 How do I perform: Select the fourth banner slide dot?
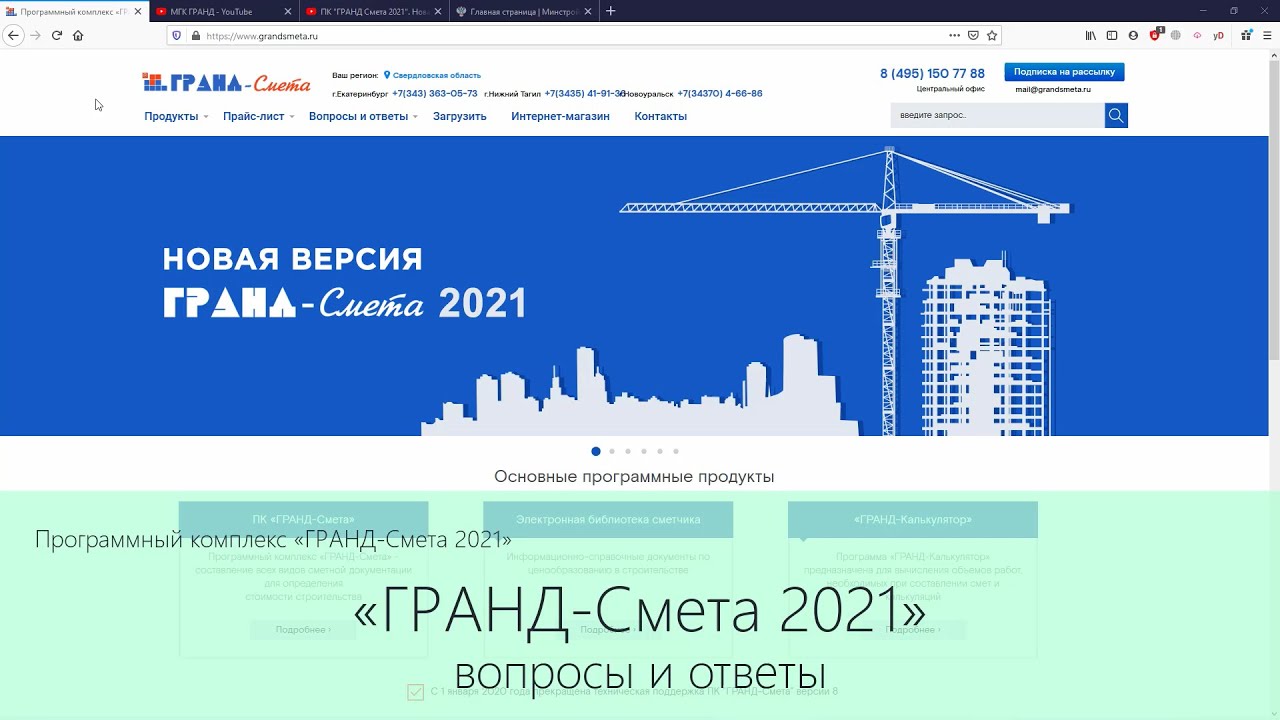(644, 451)
